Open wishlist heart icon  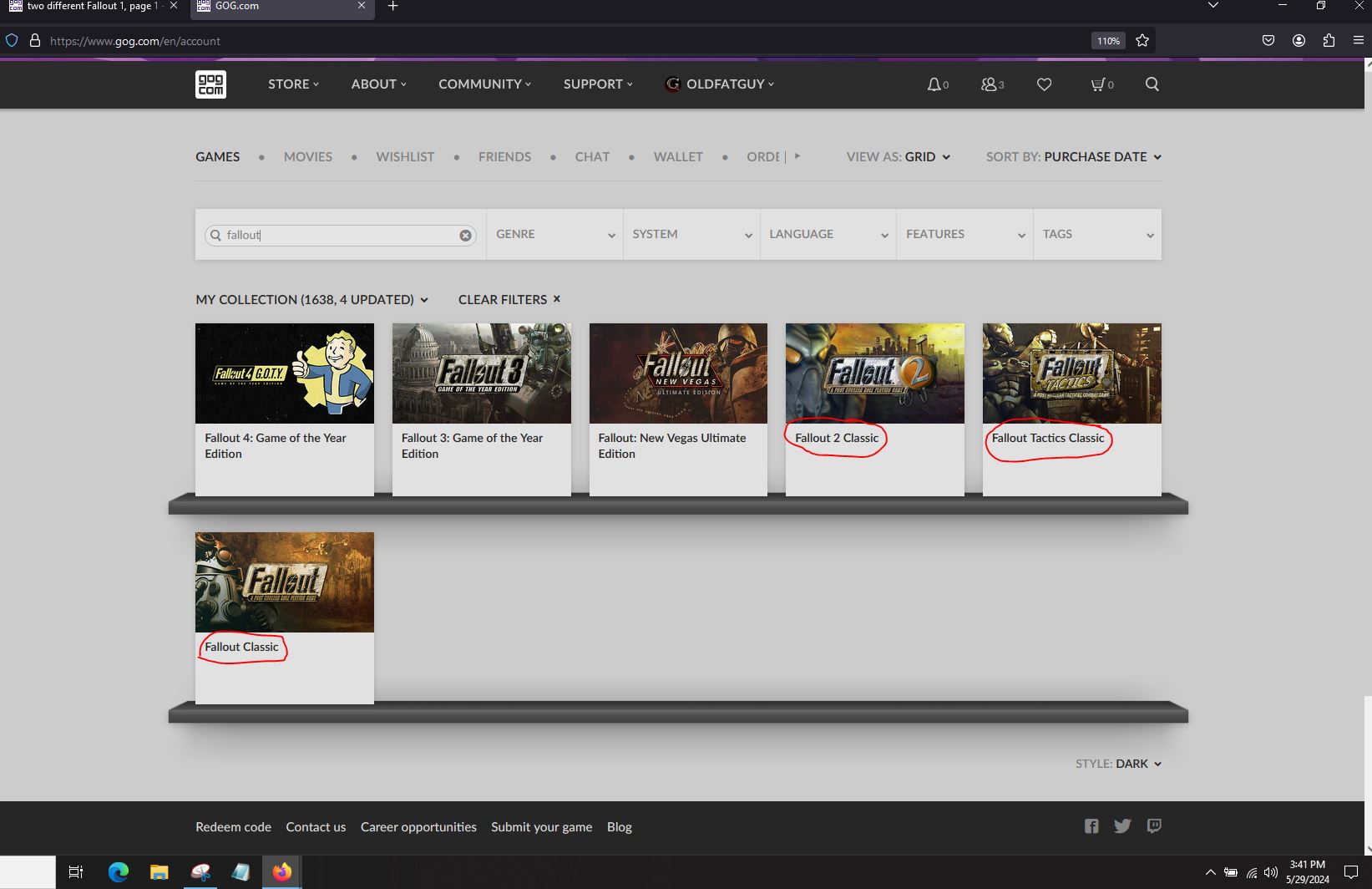1044,84
